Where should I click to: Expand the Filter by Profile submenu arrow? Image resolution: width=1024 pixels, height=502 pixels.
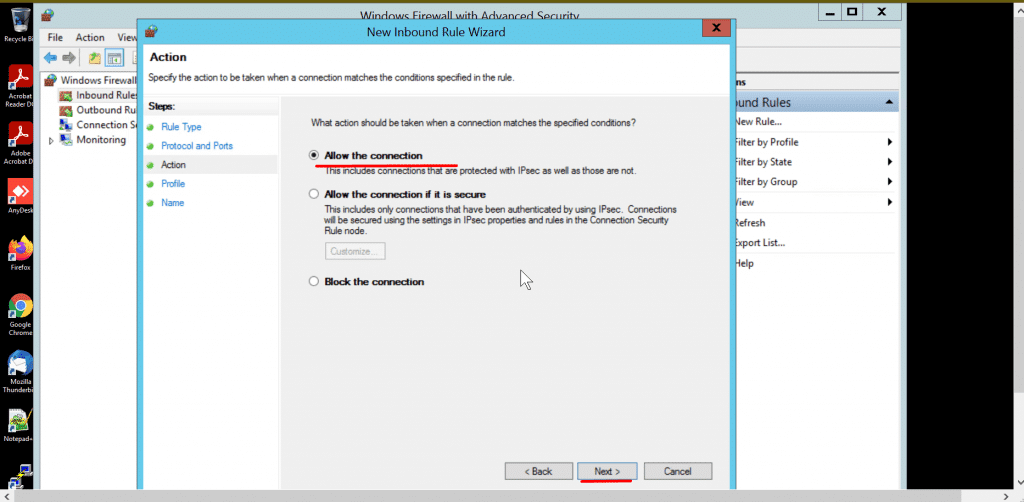pos(889,142)
